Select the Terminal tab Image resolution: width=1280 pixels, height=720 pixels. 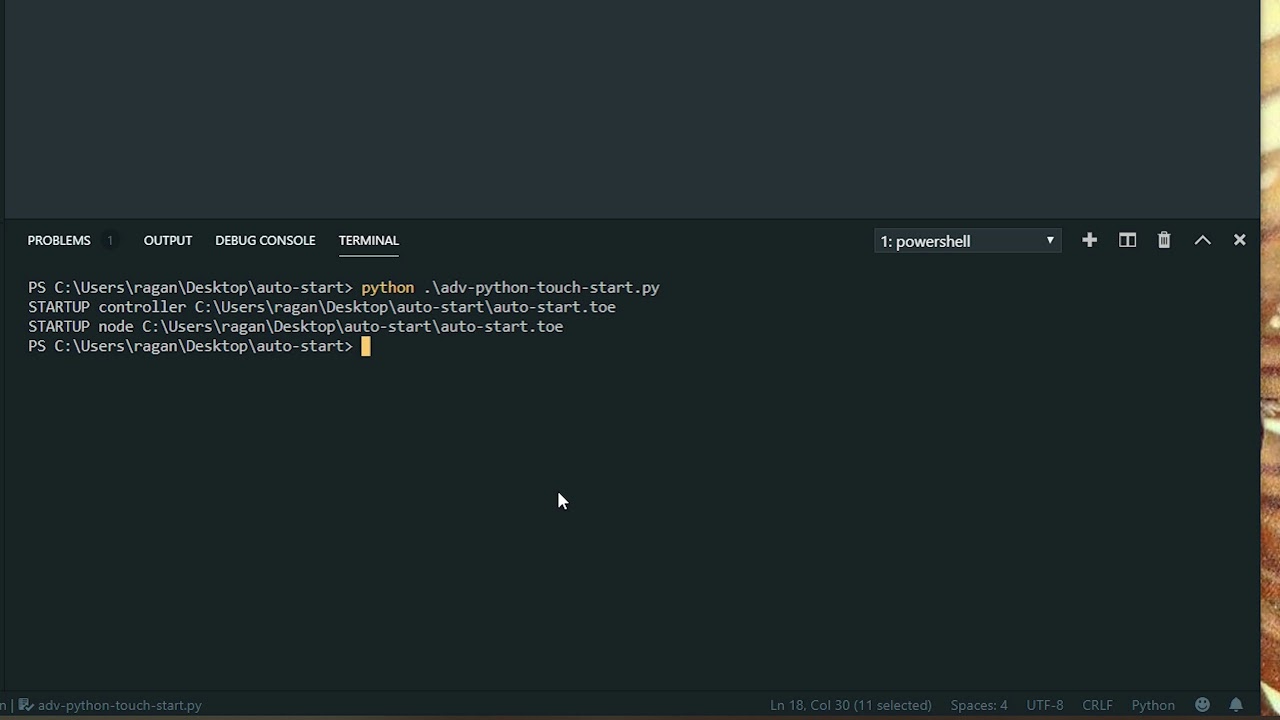[368, 240]
